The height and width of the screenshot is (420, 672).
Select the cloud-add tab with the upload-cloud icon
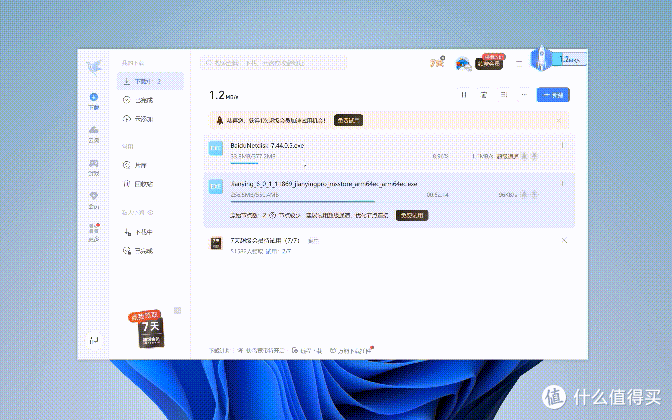150,119
